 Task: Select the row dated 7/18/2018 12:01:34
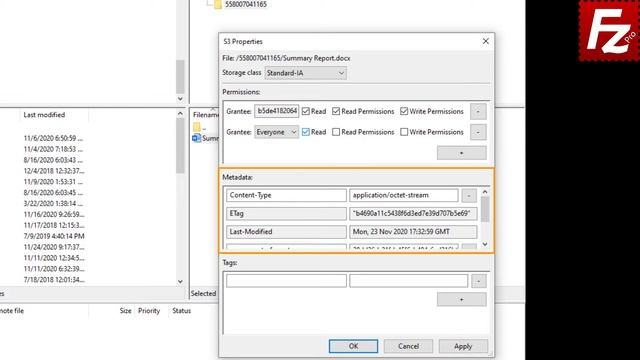click(x=54, y=280)
